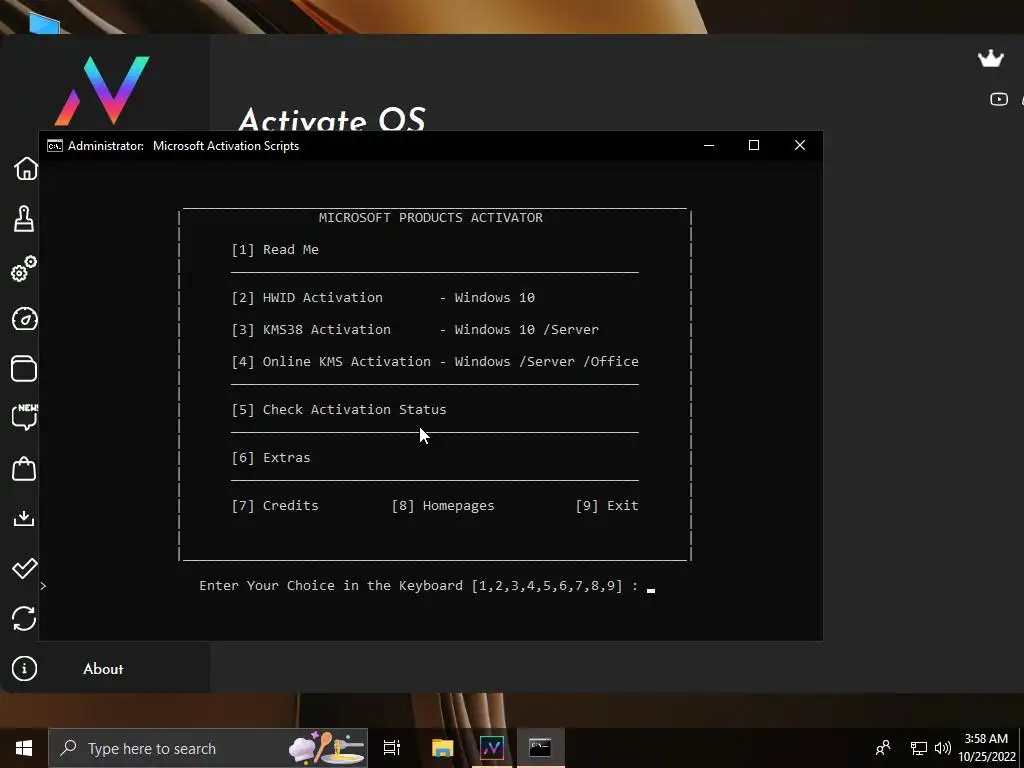
Task: Open File Explorer from the taskbar
Action: 442,748
